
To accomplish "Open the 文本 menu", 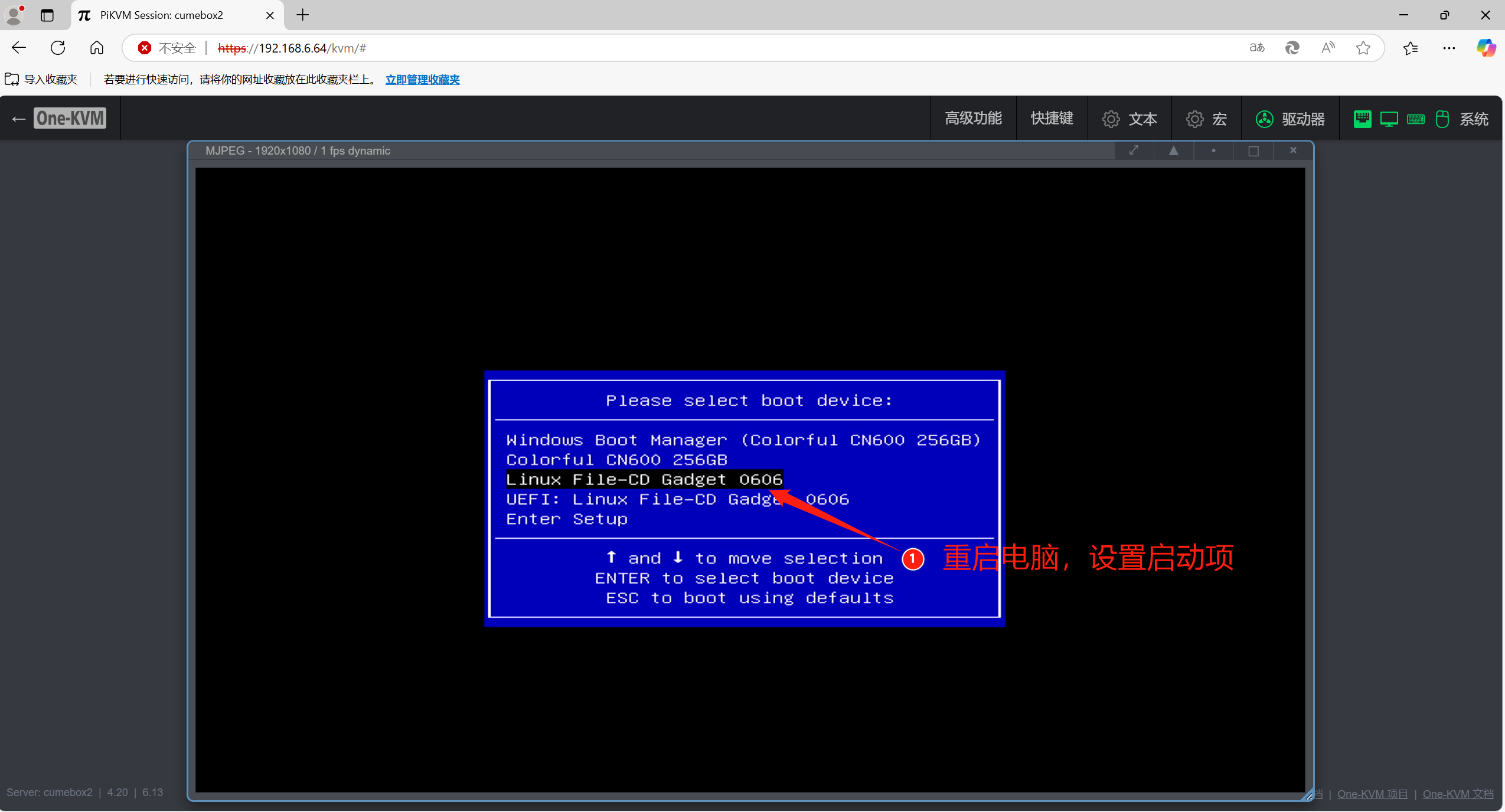I will [x=1129, y=119].
